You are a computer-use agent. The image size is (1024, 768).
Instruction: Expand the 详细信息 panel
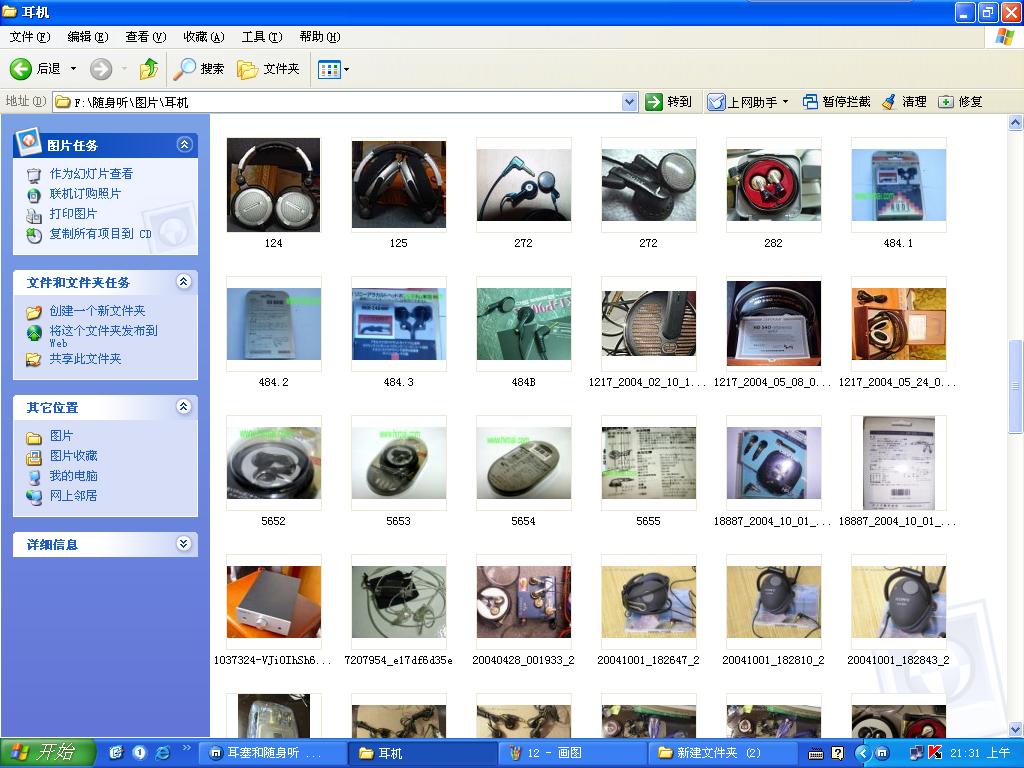click(x=184, y=543)
